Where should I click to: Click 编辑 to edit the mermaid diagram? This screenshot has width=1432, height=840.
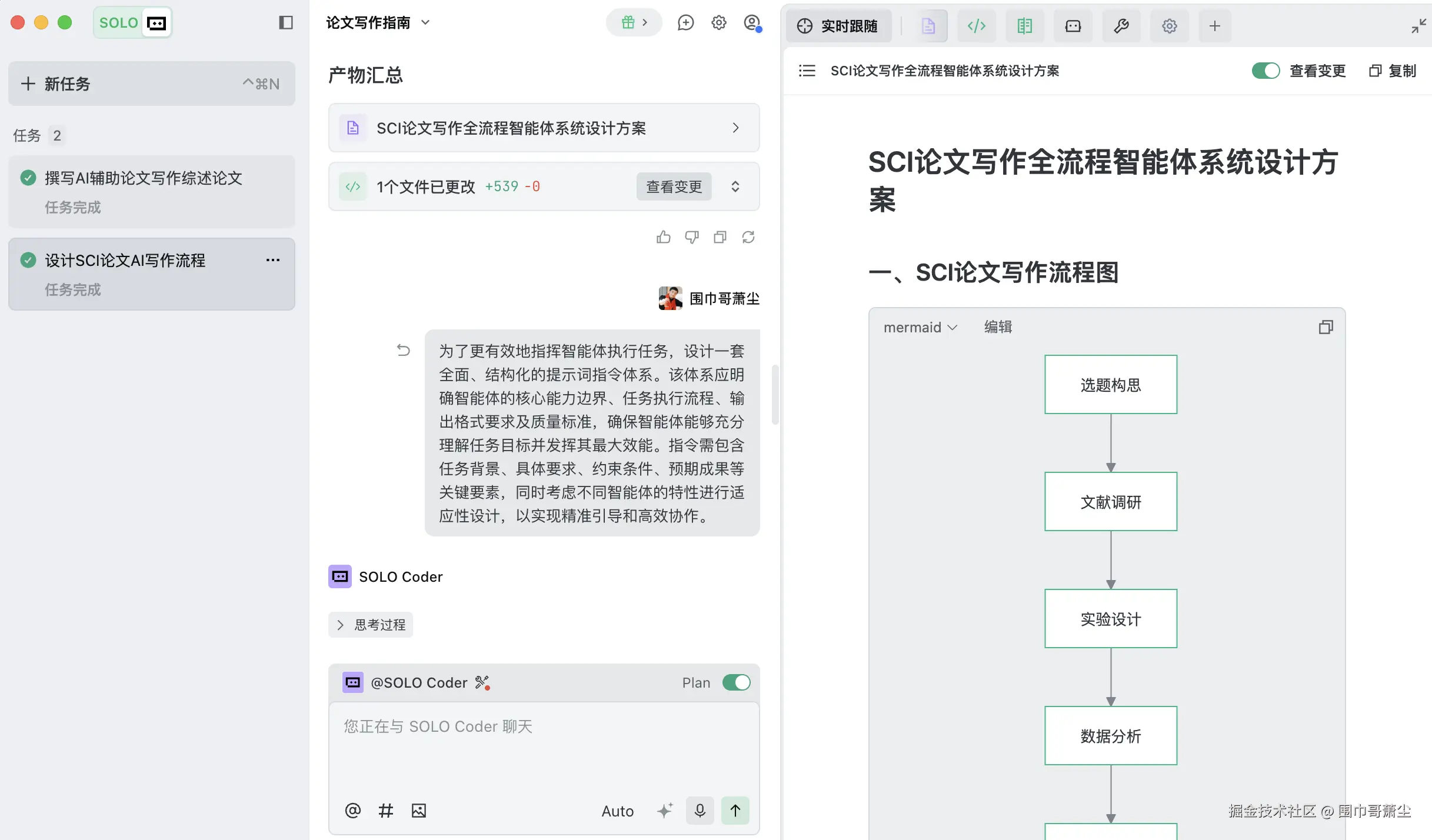click(997, 327)
